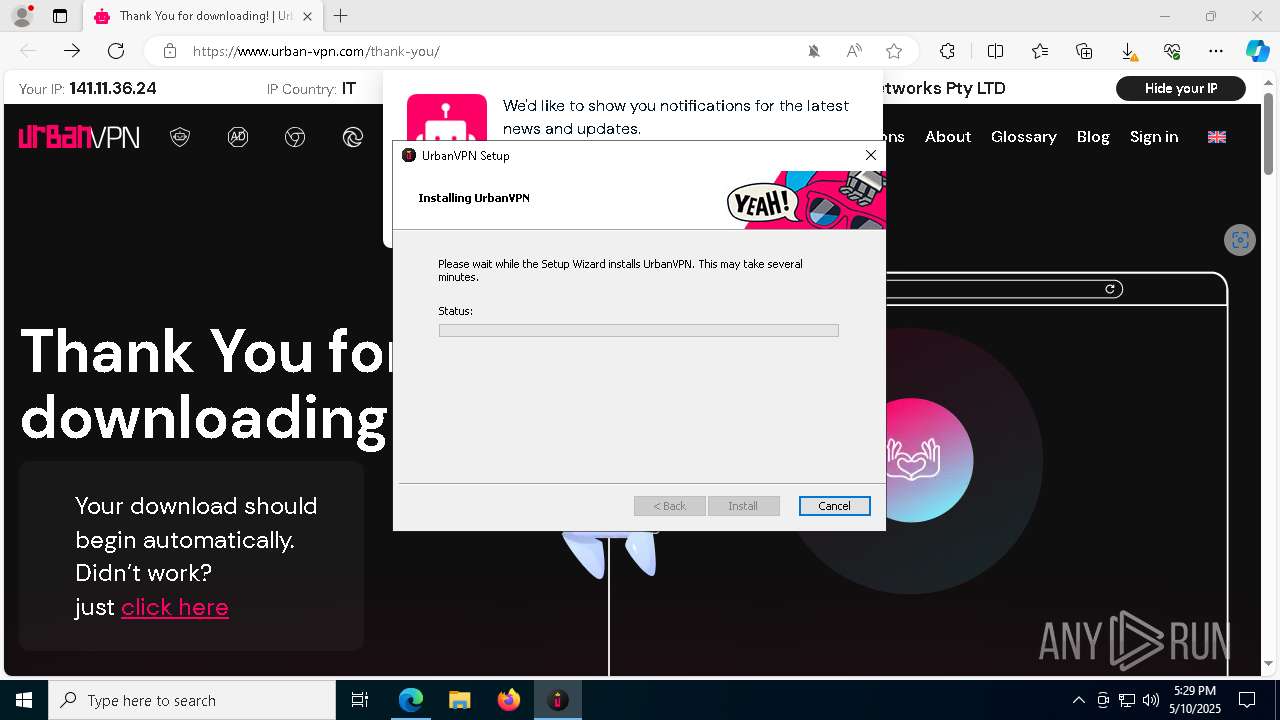
Task: Open Browser essentials heart icon
Action: (x=1172, y=51)
